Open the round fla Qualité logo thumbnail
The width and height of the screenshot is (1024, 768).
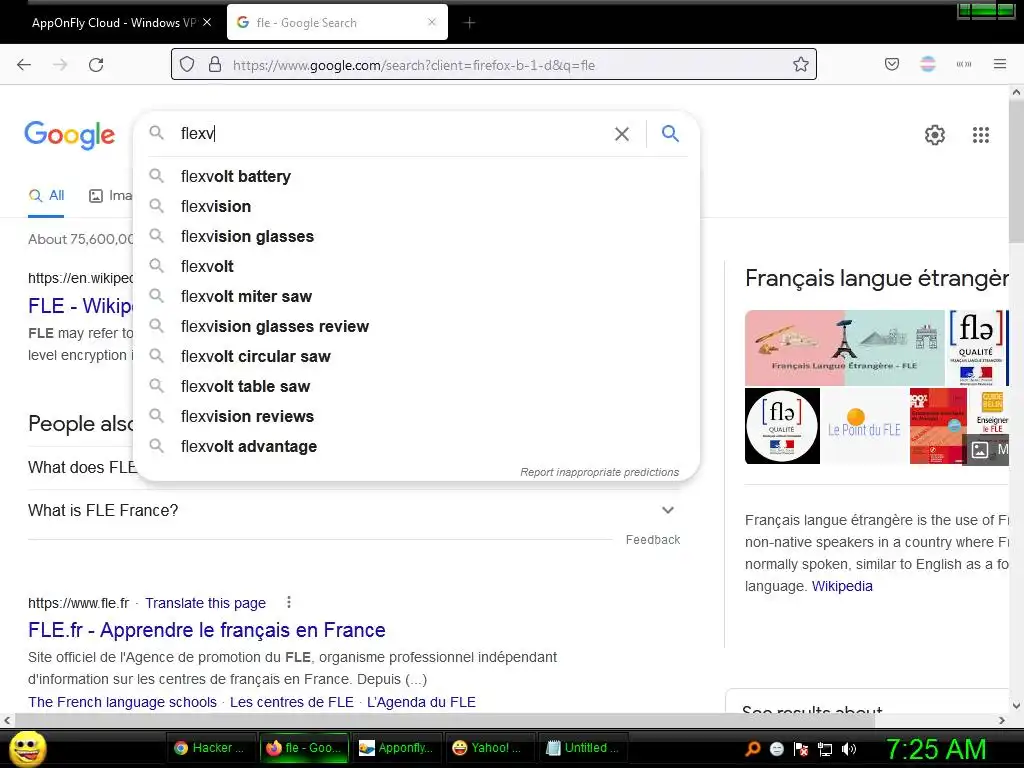(782, 426)
